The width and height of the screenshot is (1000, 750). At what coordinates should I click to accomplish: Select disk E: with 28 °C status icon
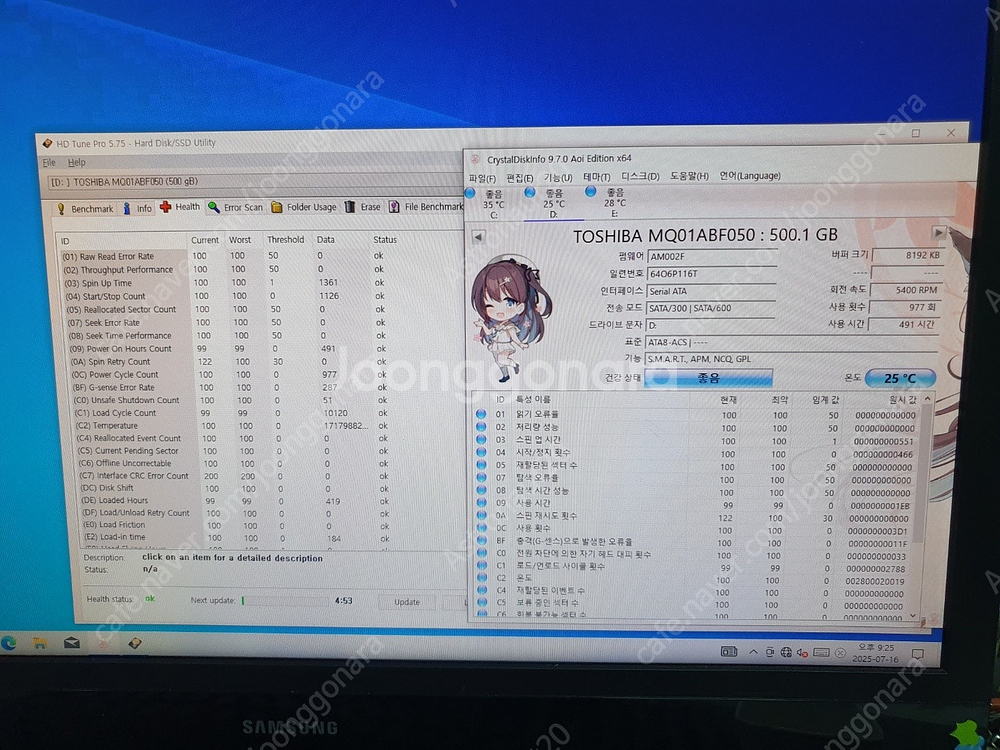(x=591, y=191)
